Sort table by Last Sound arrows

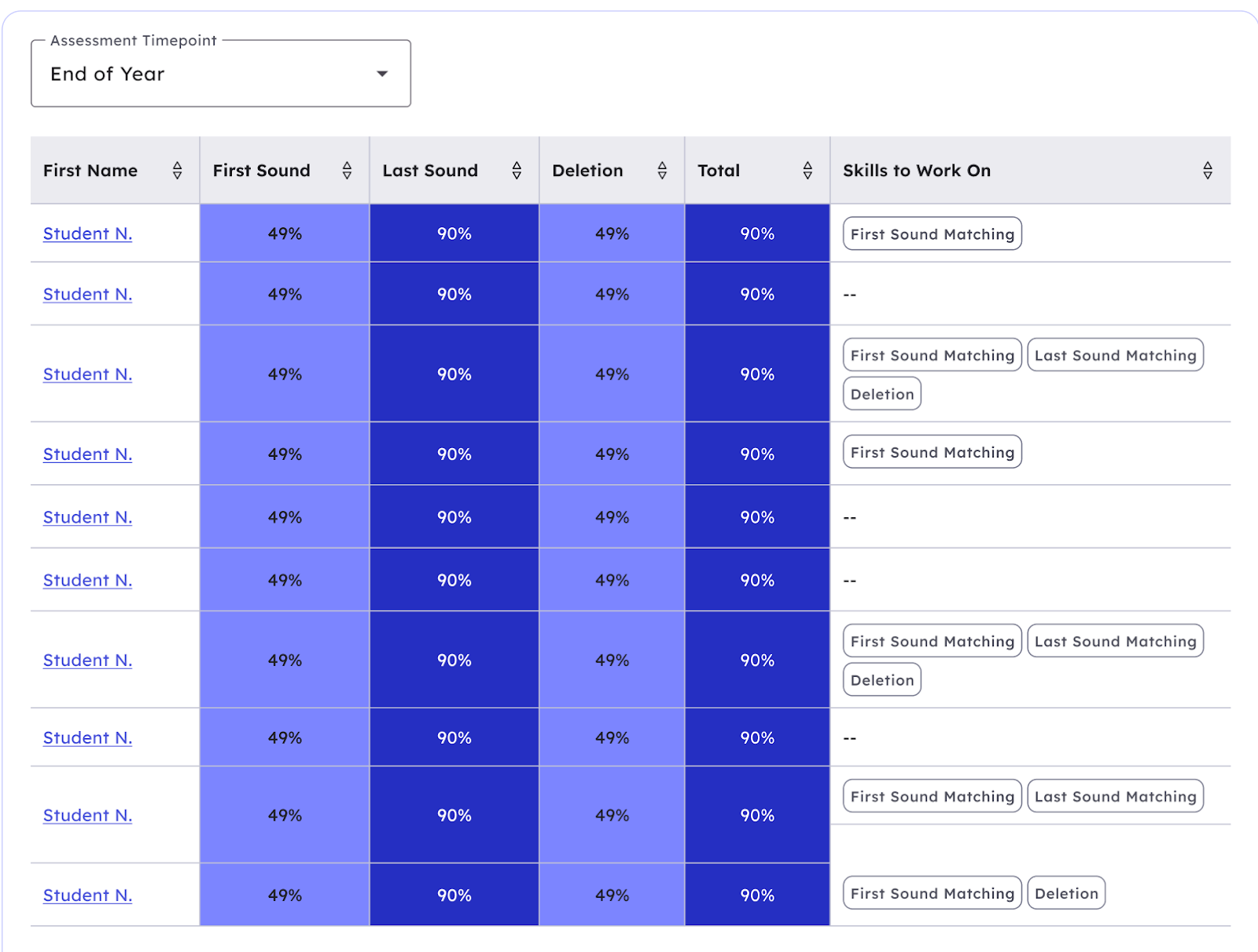pos(517,171)
